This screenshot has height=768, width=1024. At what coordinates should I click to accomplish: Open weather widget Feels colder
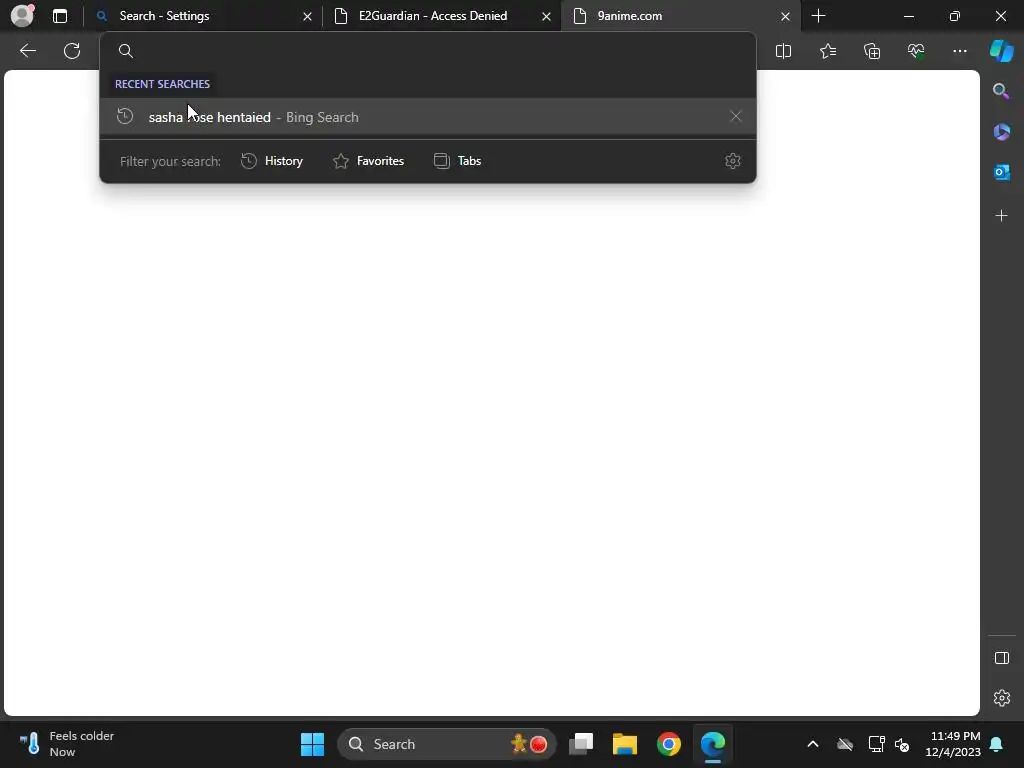(66, 744)
